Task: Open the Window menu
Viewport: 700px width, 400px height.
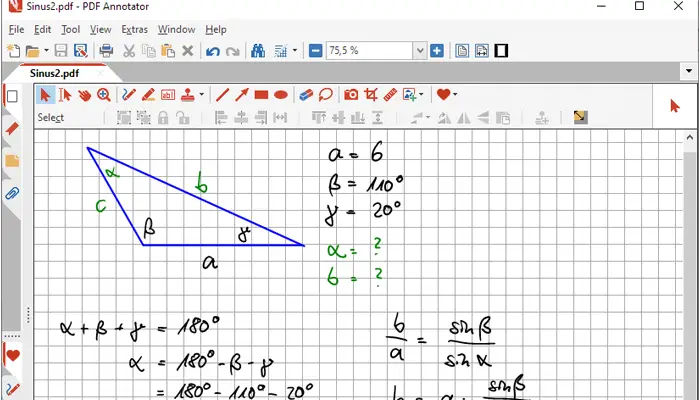Action: click(176, 29)
